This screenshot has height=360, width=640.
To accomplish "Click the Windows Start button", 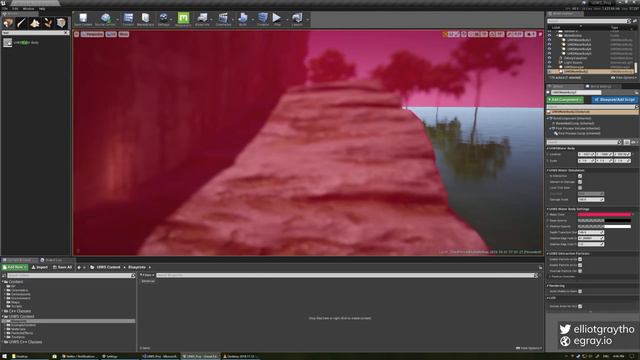I will [4, 356].
